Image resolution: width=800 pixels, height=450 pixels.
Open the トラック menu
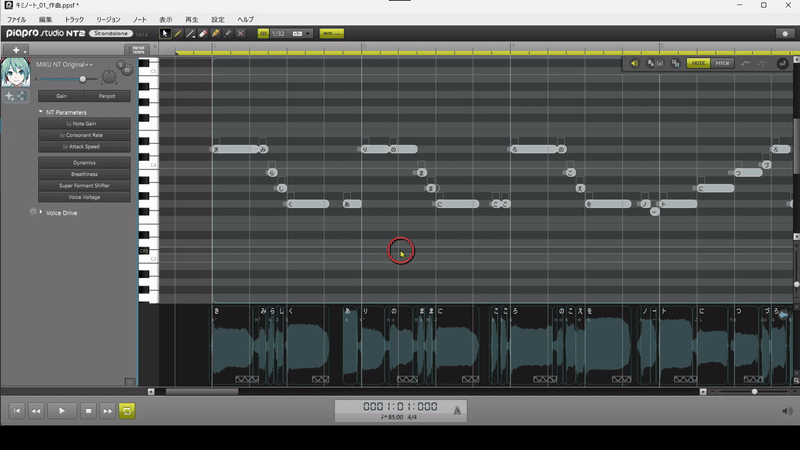pos(74,19)
